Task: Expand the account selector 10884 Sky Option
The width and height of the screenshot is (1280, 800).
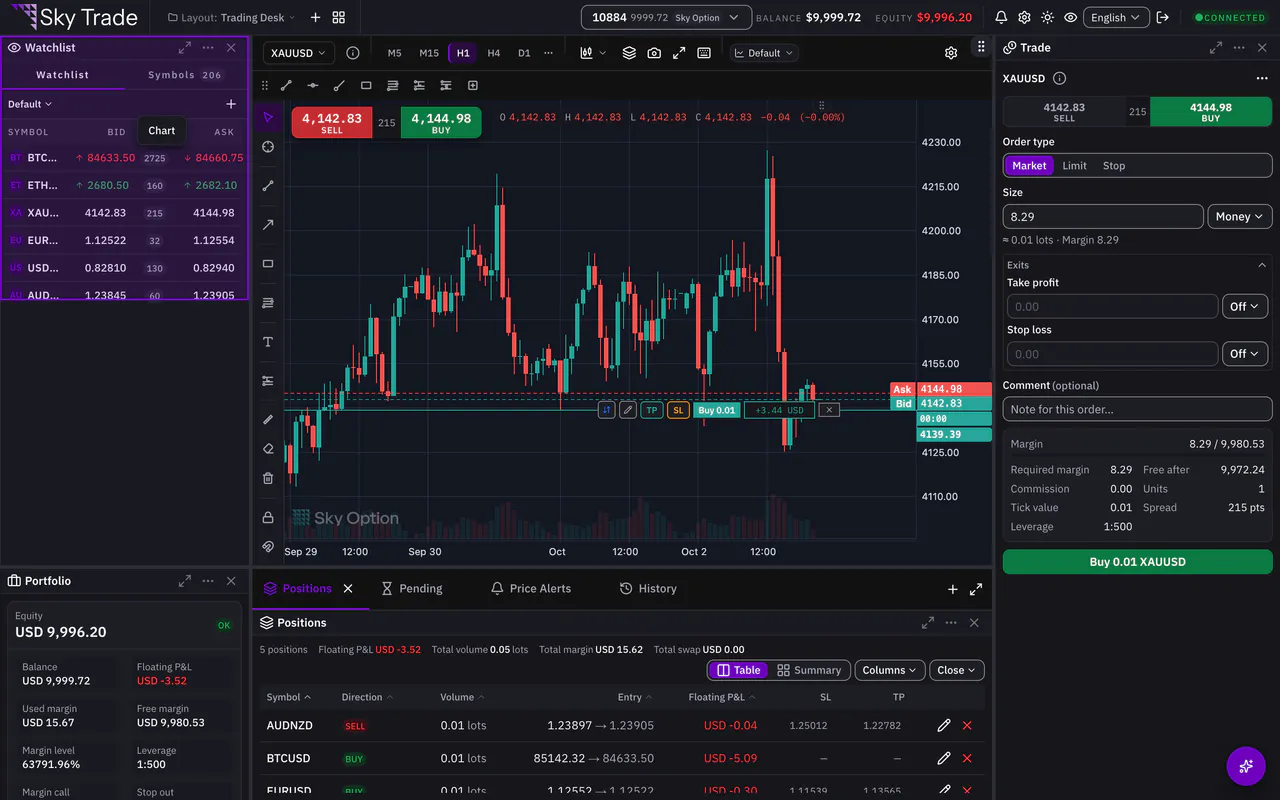Action: (666, 17)
